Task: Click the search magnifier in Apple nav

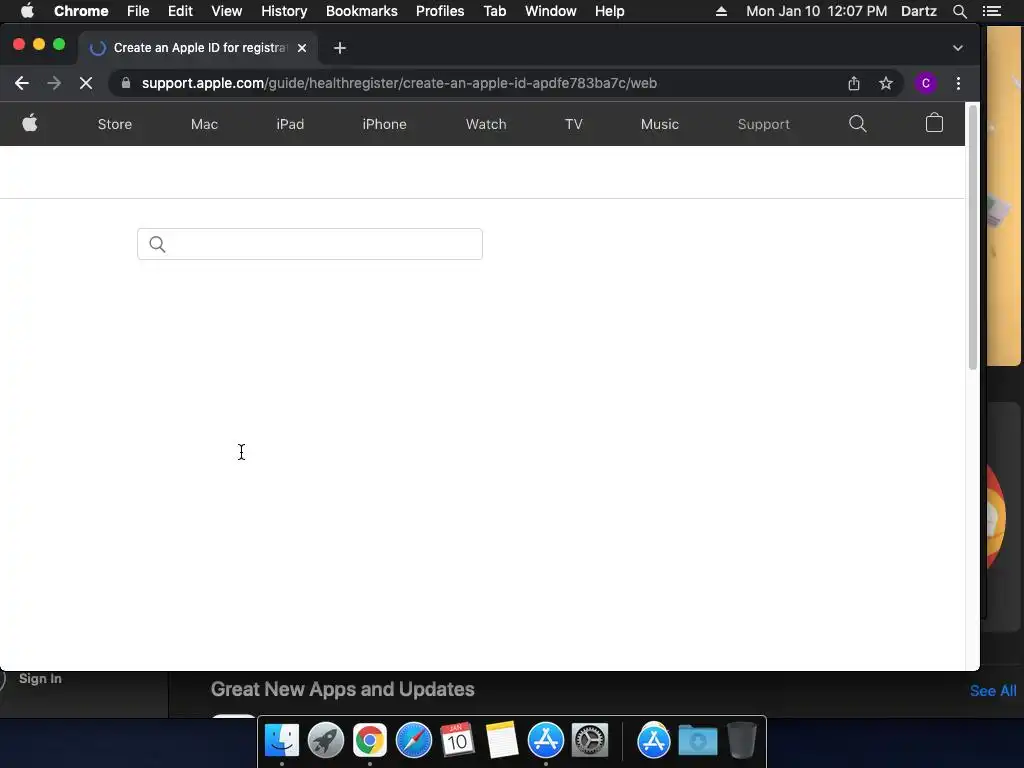Action: [857, 123]
